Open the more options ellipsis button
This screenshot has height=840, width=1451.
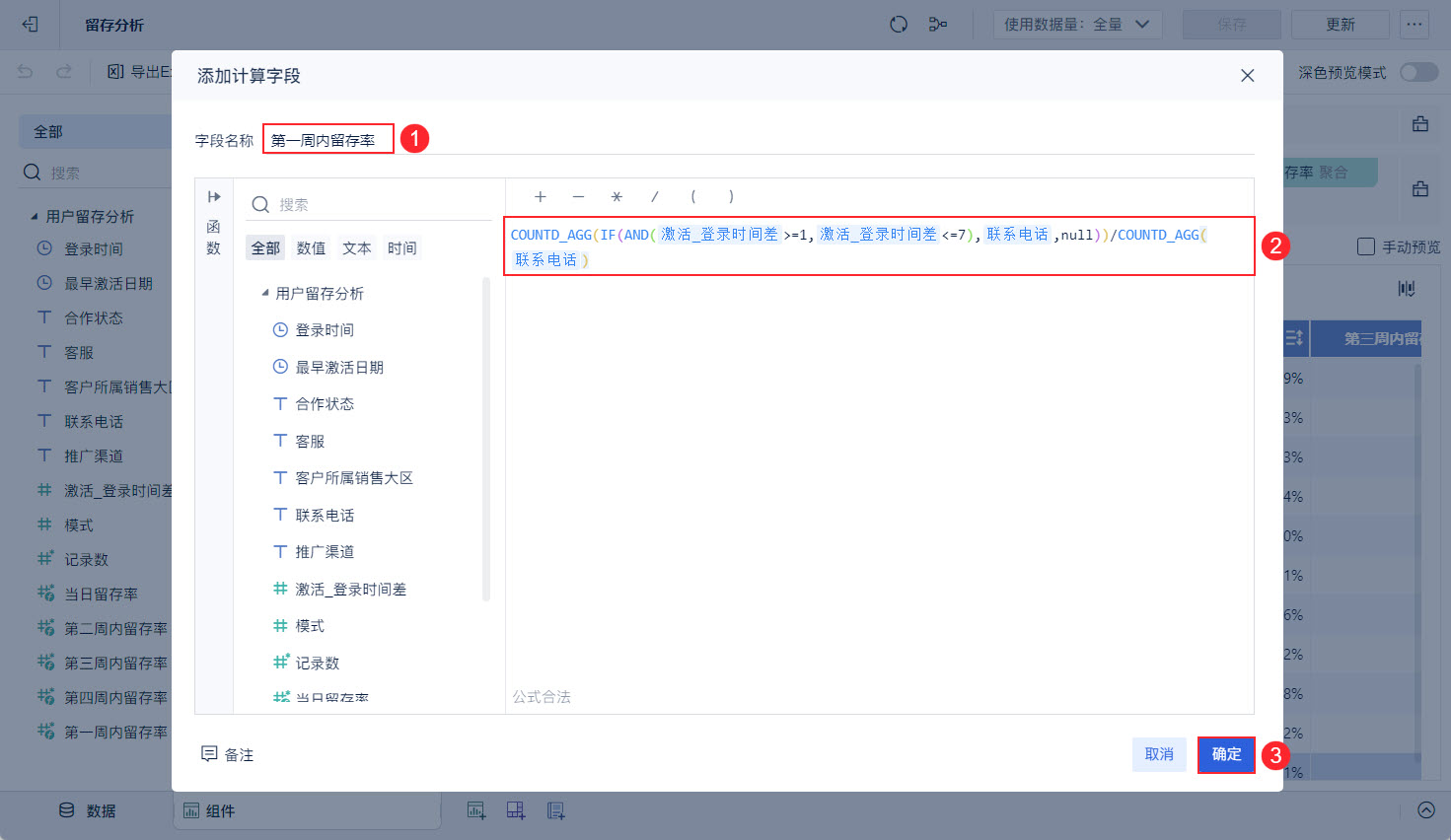pos(1415,25)
